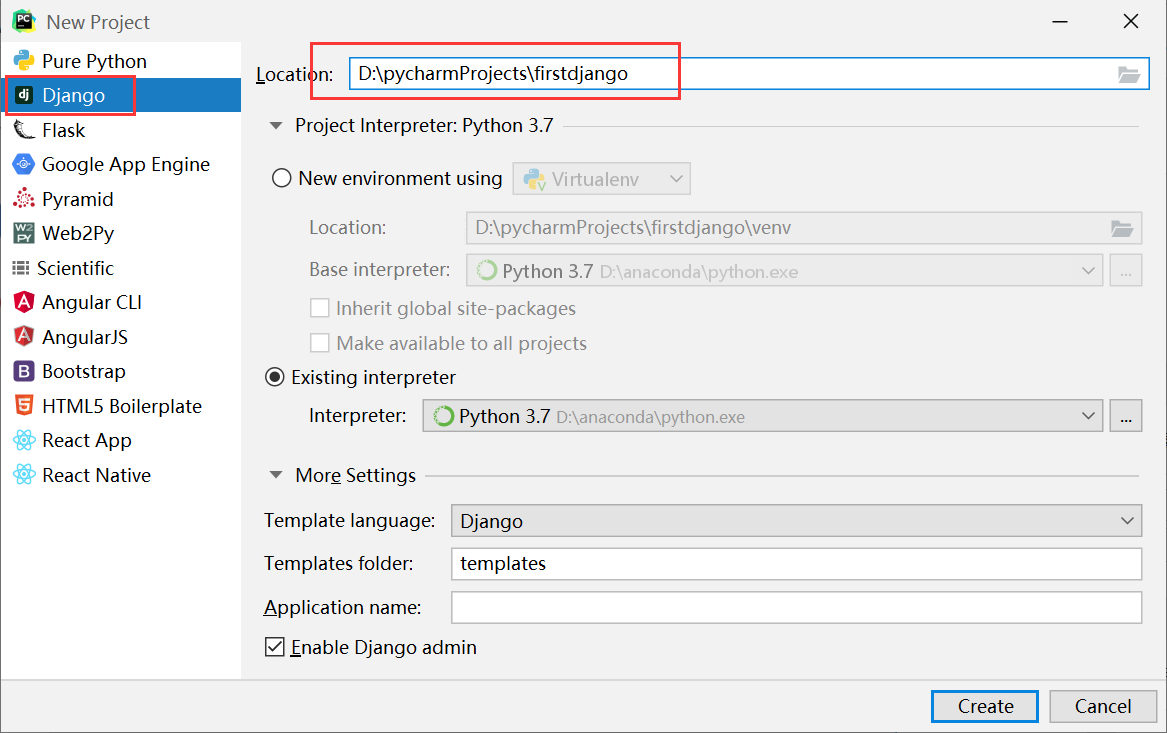Select Flask project type
This screenshot has height=733, width=1167.
121,130
